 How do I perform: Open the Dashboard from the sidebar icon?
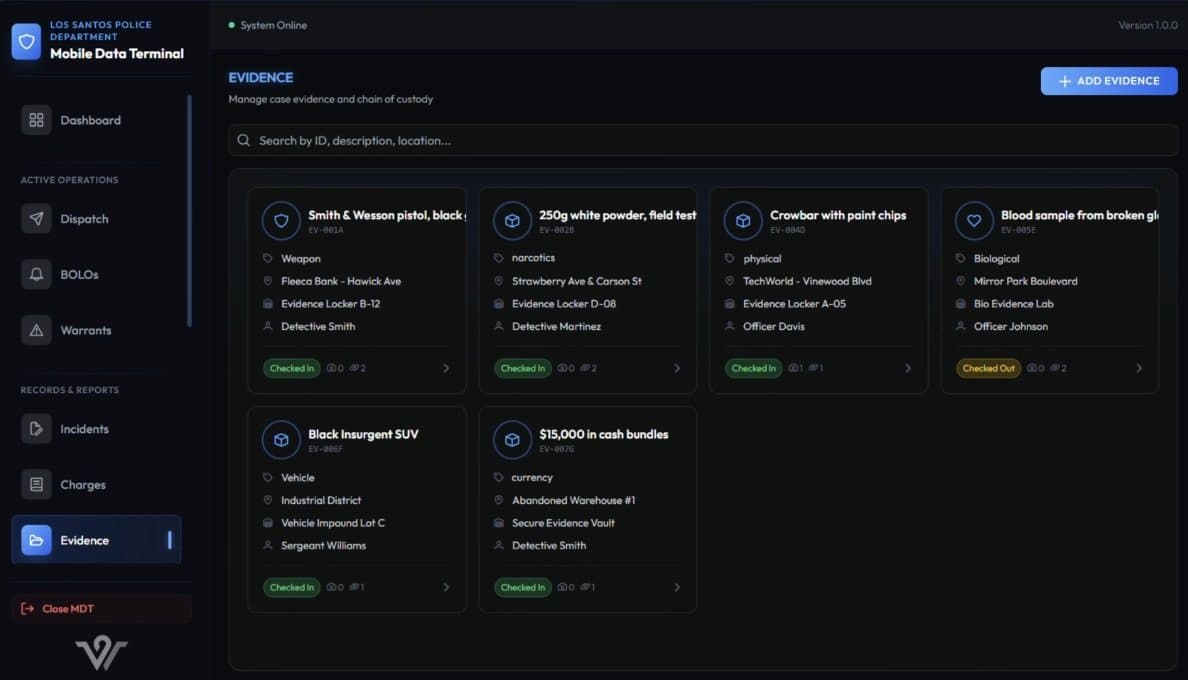tap(36, 119)
